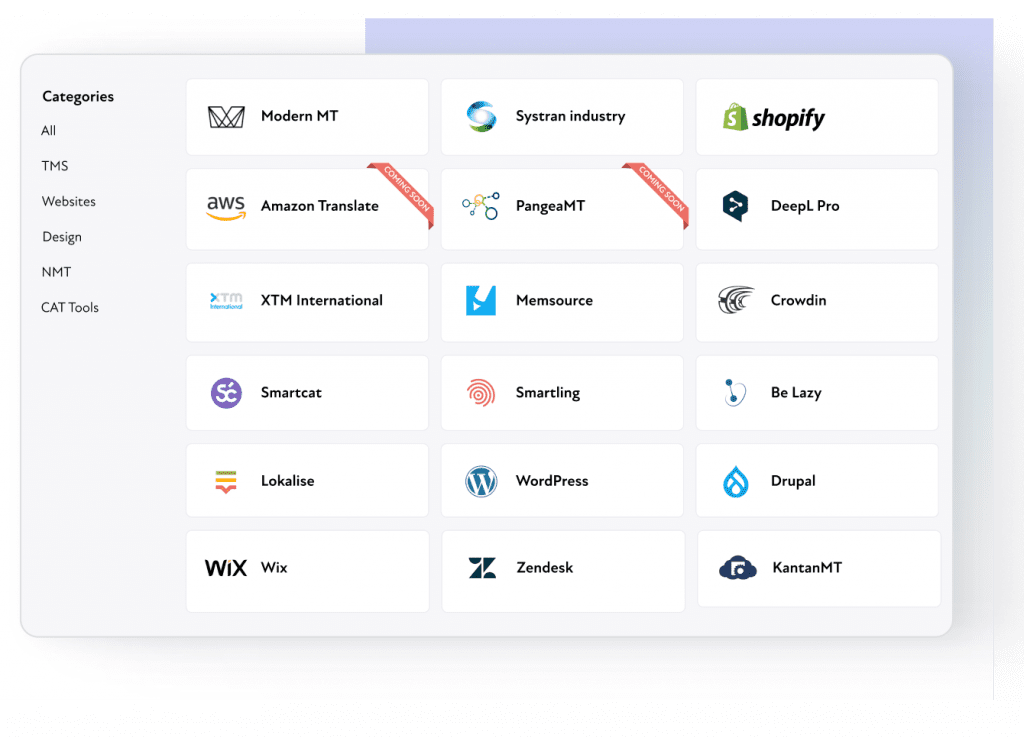The width and height of the screenshot is (1024, 738).
Task: Click the KantanMT cloud logo
Action: (737, 568)
